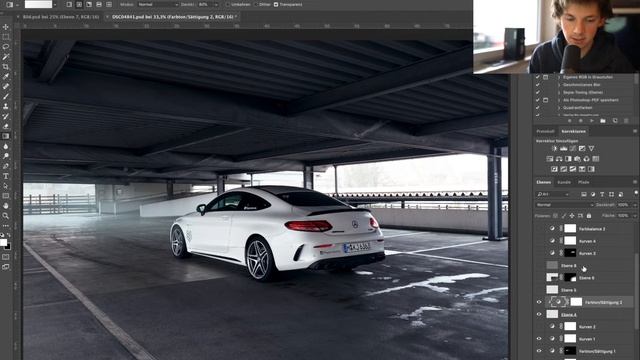Select the Pen tool
This screenshot has width=640, height=360.
click(x=6, y=166)
